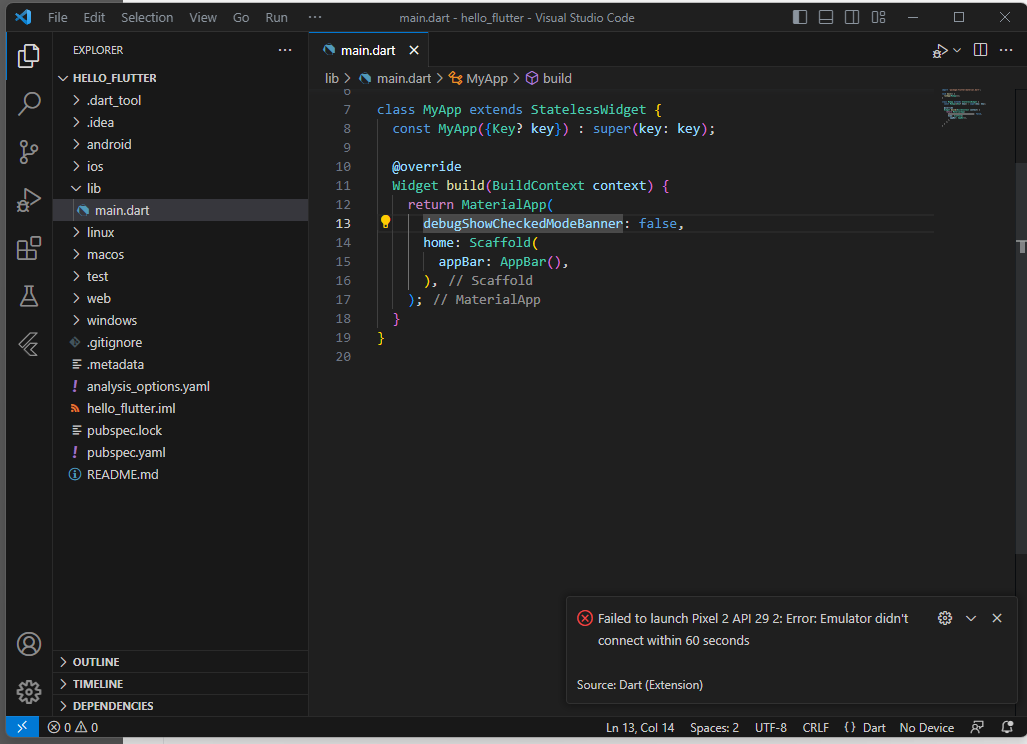Open the dropdown next to Run/Debug button
The image size is (1027, 744).
(x=957, y=50)
